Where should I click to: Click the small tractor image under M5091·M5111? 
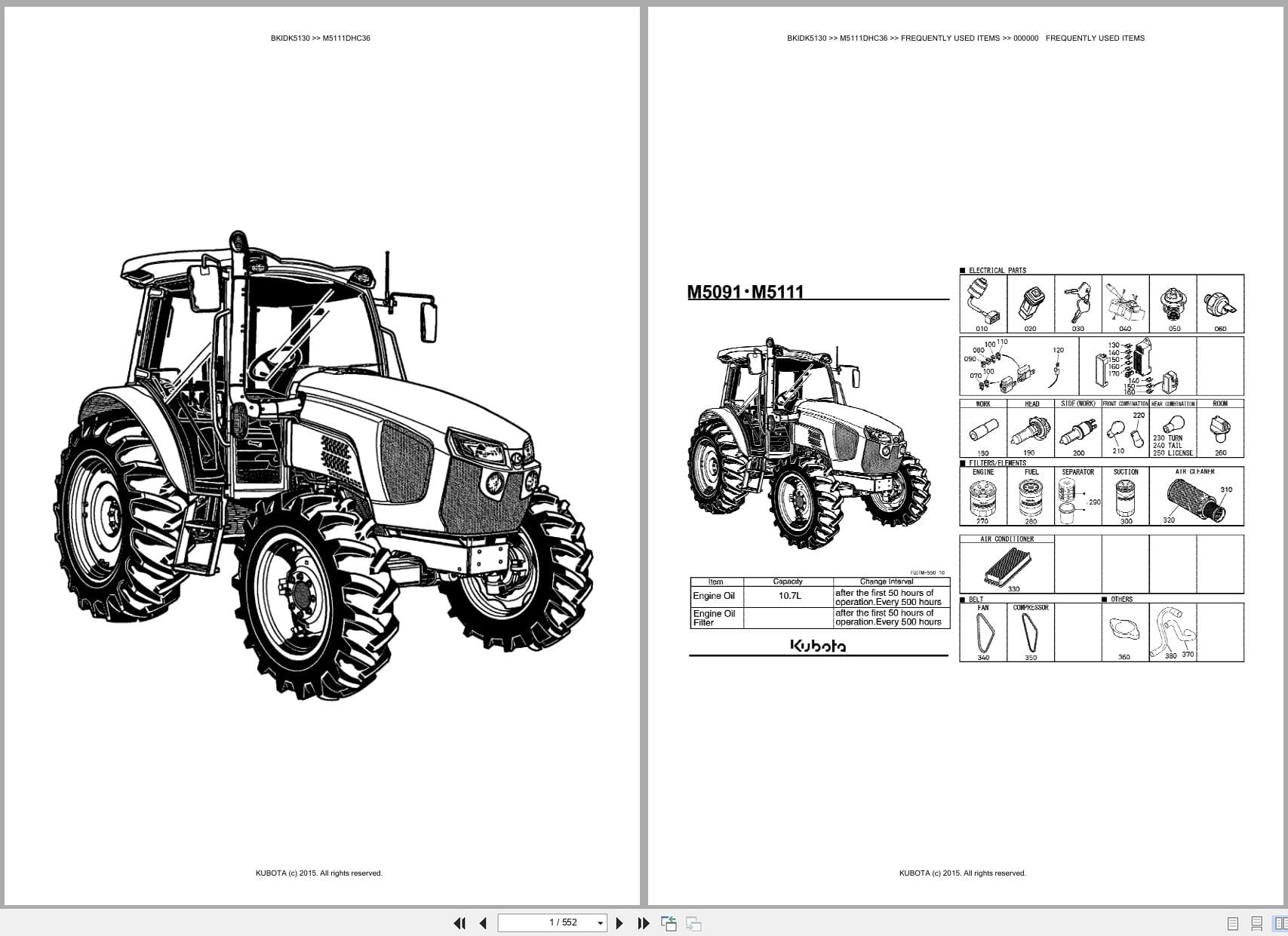(809, 443)
